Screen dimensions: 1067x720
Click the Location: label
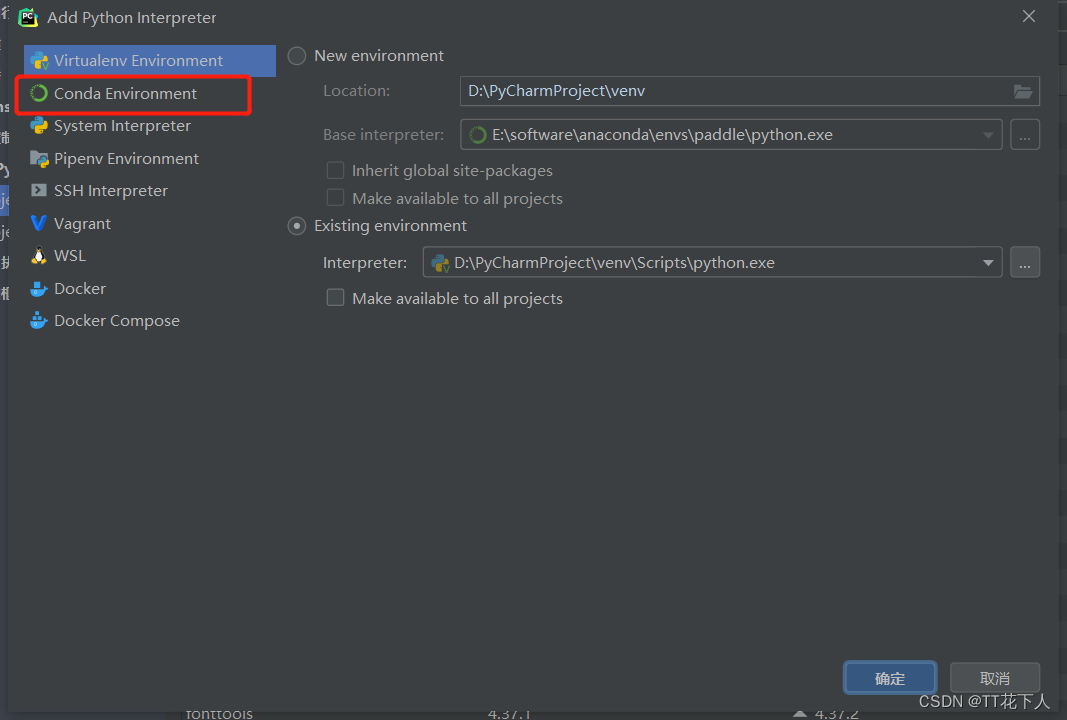tap(357, 91)
